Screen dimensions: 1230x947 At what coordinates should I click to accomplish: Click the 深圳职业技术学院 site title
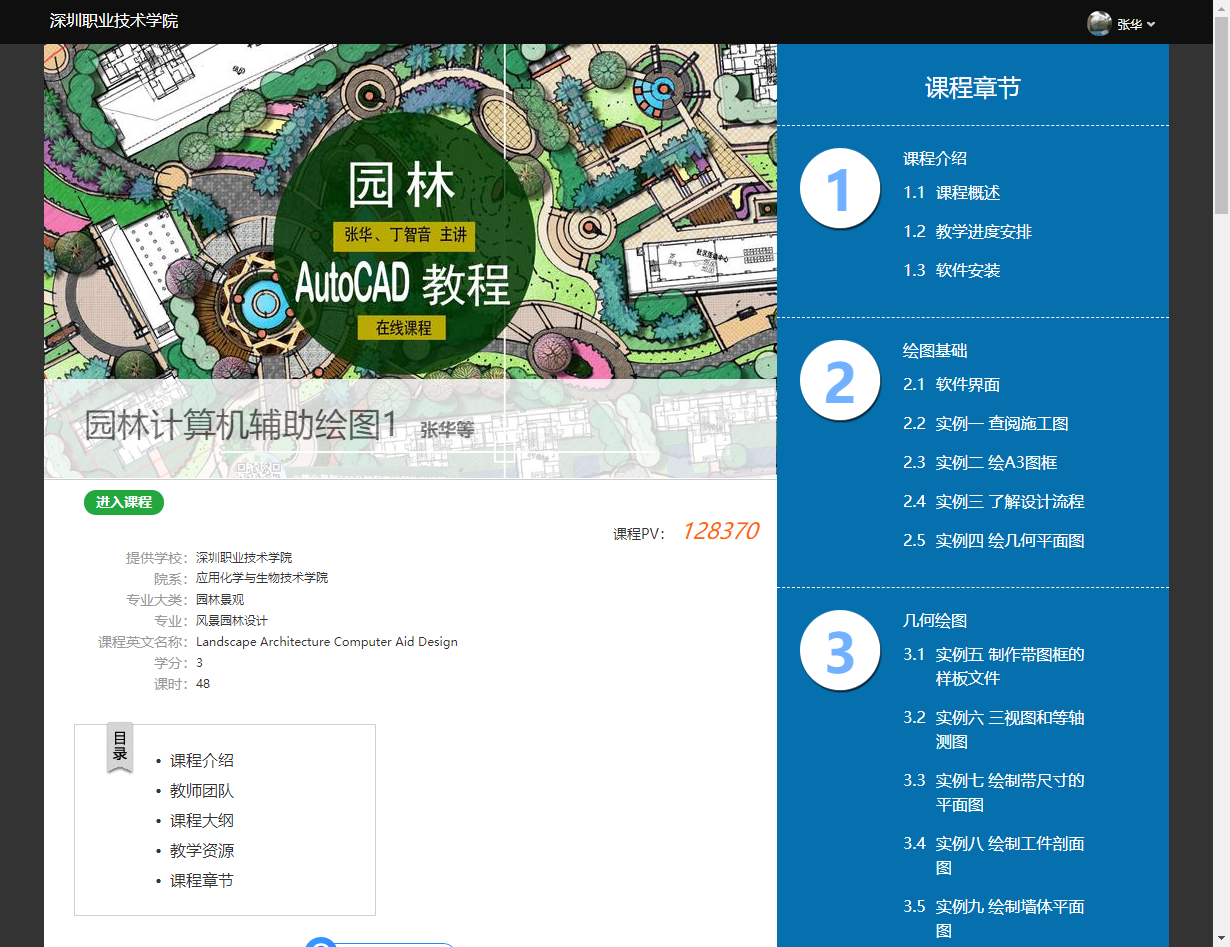click(x=114, y=21)
